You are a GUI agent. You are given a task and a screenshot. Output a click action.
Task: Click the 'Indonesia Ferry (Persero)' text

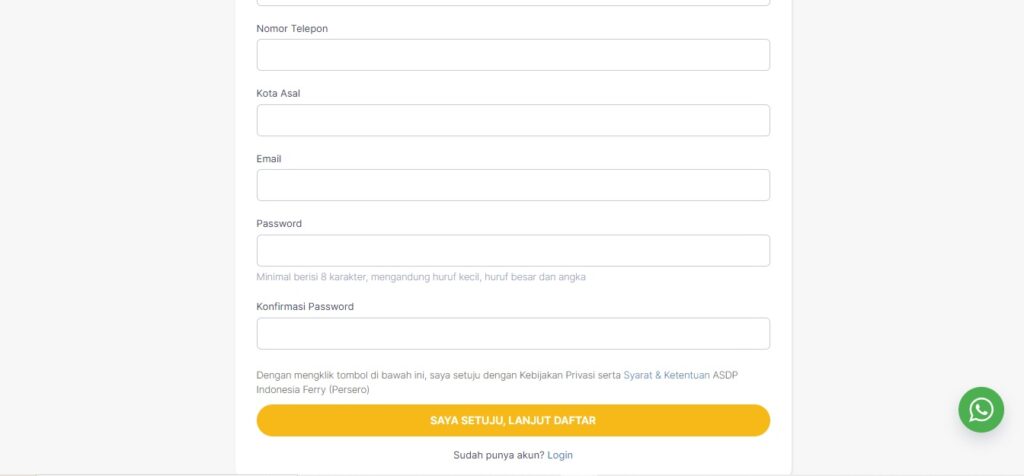point(313,390)
